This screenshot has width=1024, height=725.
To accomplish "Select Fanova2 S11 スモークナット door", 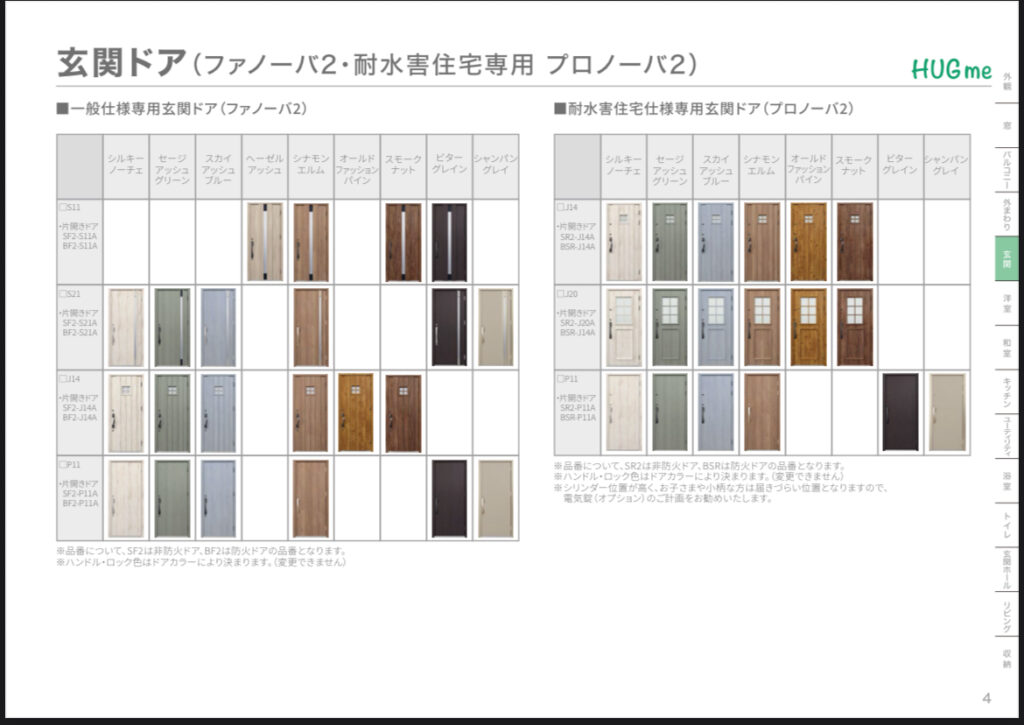I will (404, 242).
